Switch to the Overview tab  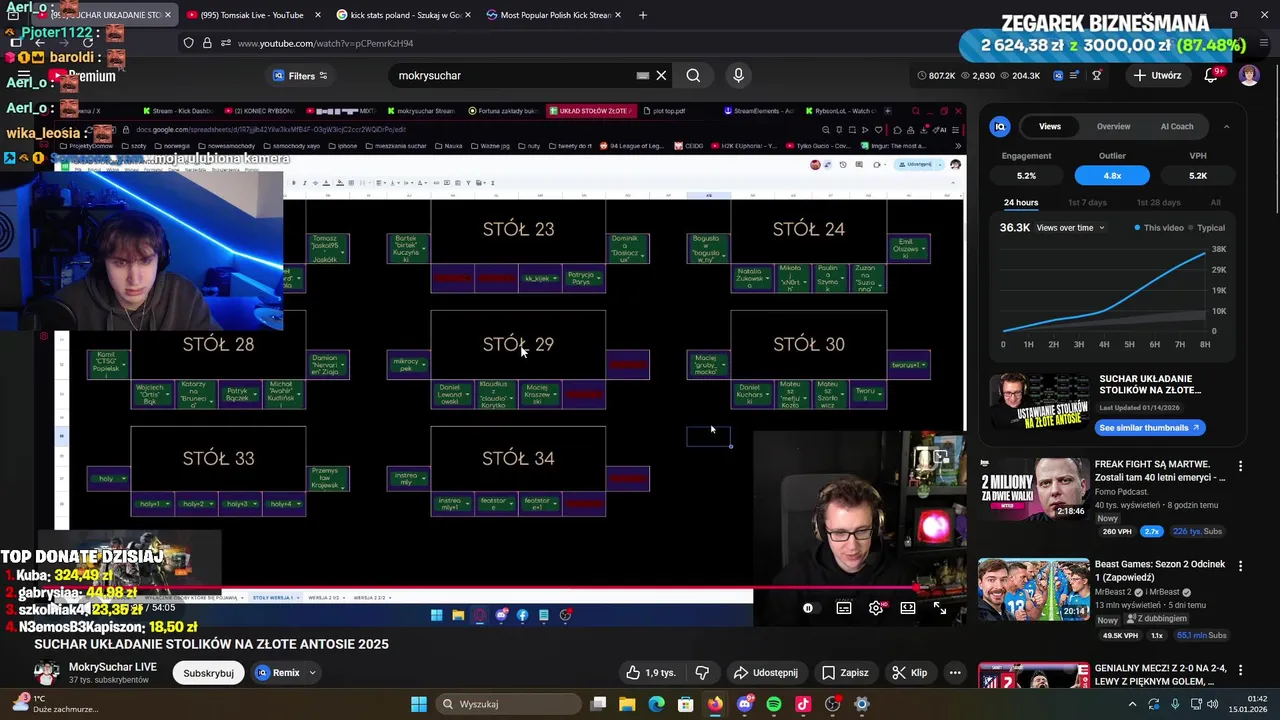click(1113, 126)
